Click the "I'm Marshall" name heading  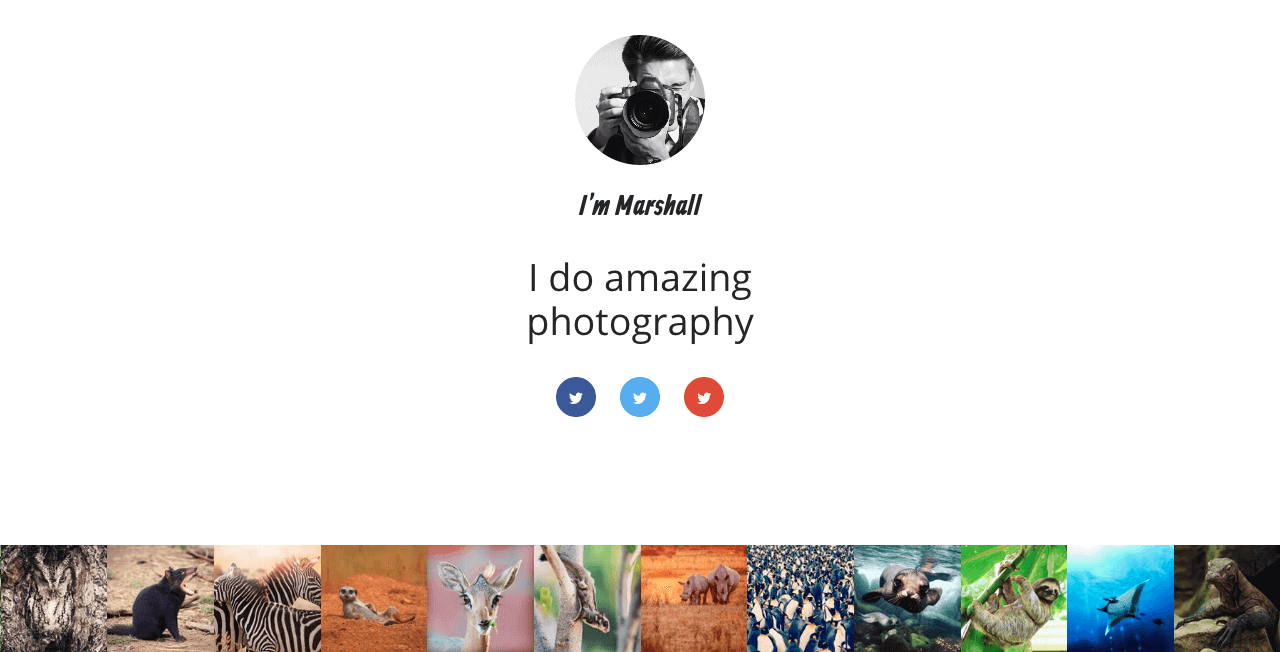point(640,205)
